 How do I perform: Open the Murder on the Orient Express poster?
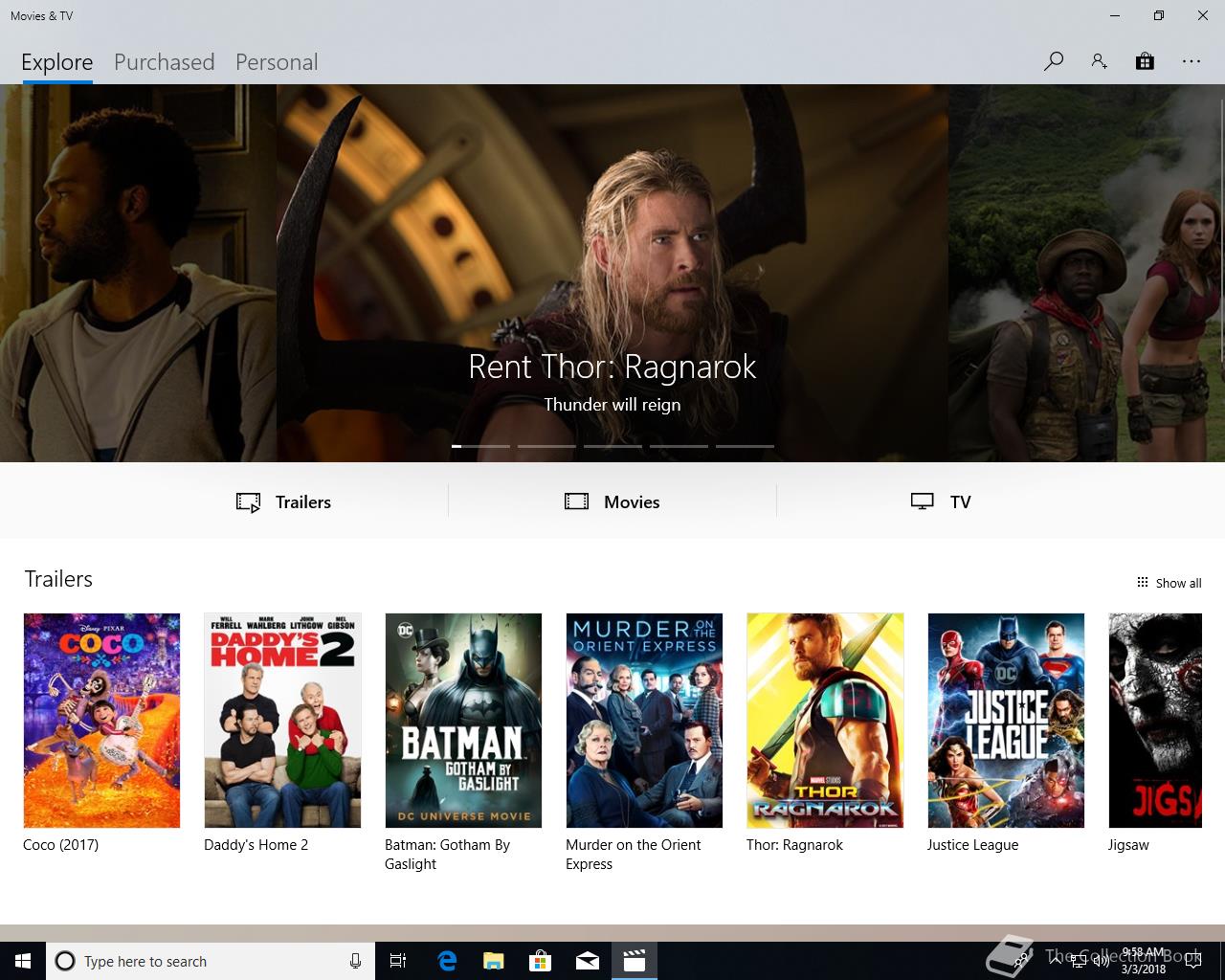644,721
